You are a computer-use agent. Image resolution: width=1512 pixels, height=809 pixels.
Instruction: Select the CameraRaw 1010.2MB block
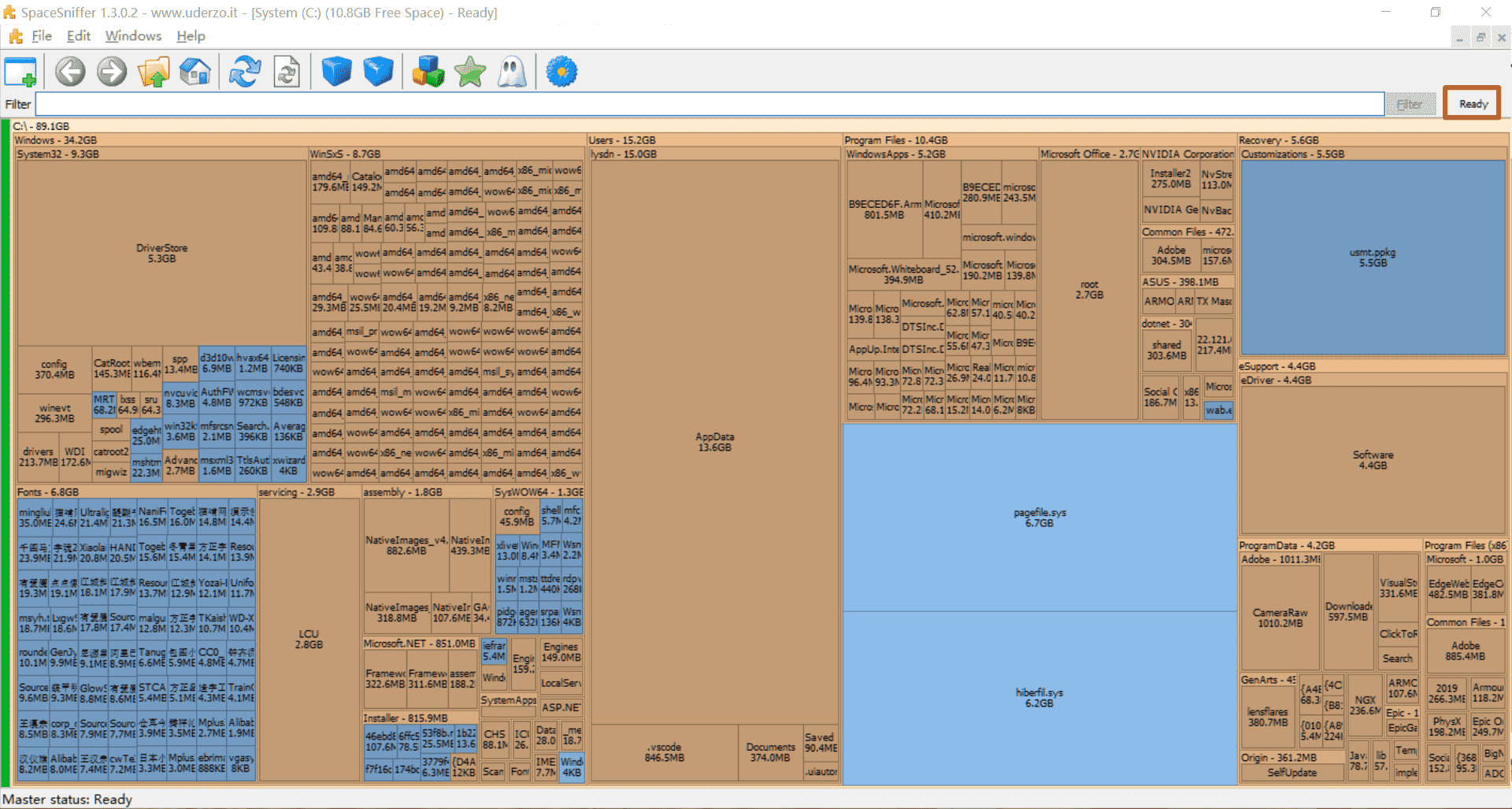(1280, 618)
